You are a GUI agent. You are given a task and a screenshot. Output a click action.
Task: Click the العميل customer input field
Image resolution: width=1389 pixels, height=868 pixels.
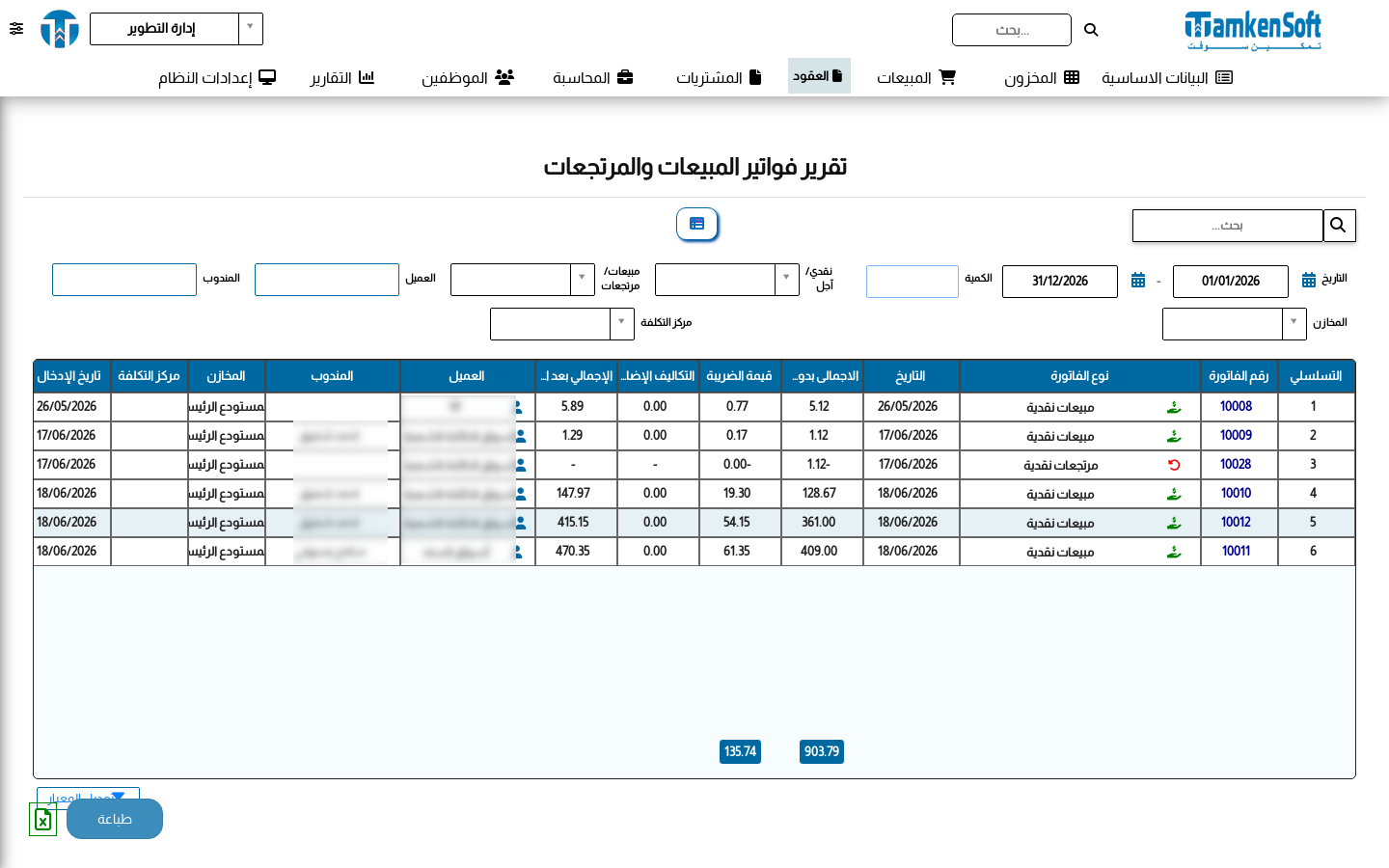pos(327,280)
